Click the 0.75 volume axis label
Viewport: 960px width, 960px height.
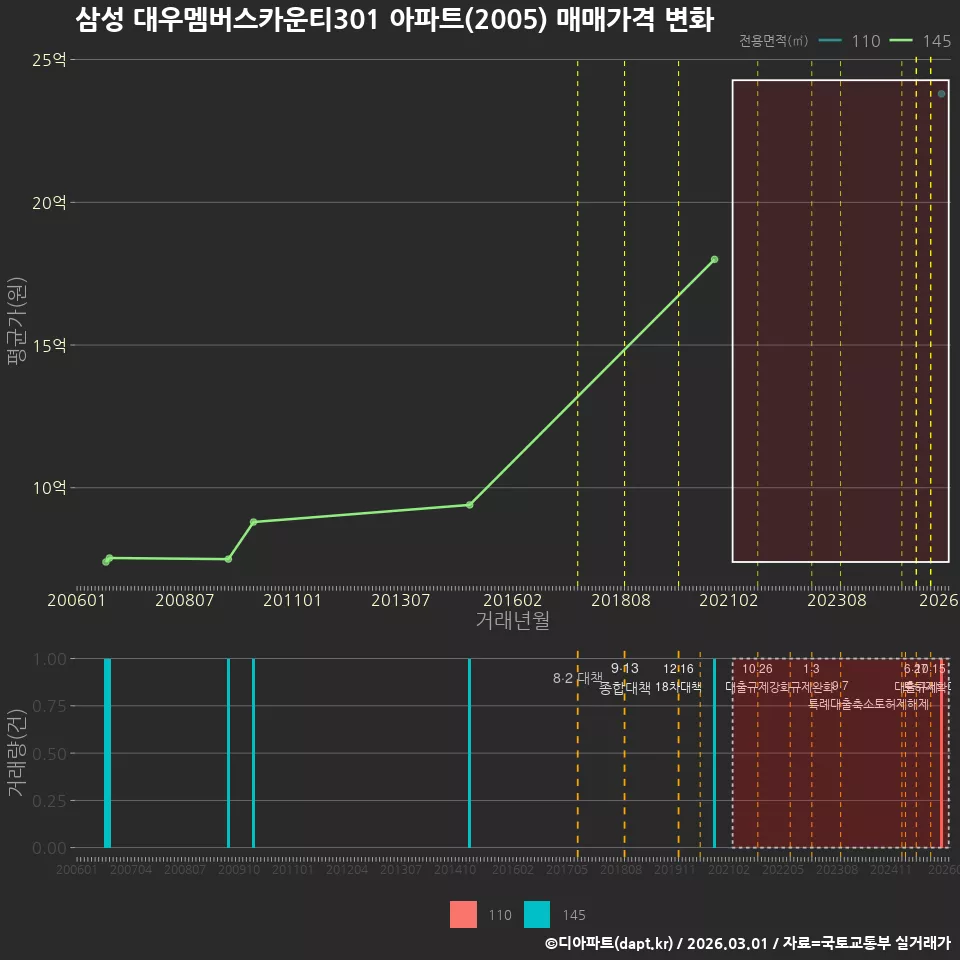pyautogui.click(x=49, y=707)
